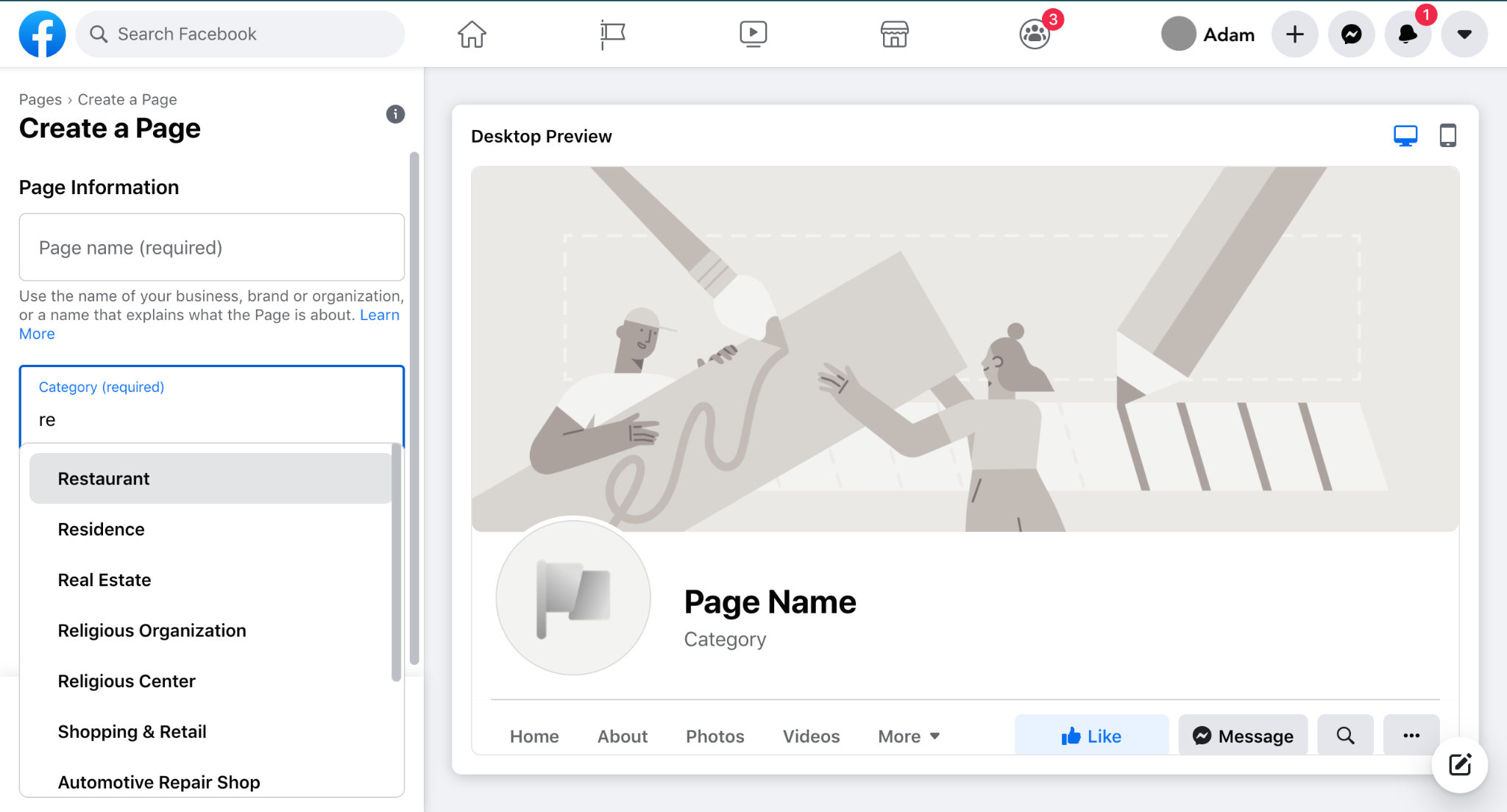Select Restaurant from category suggestions
This screenshot has width=1507, height=812.
coord(104,479)
